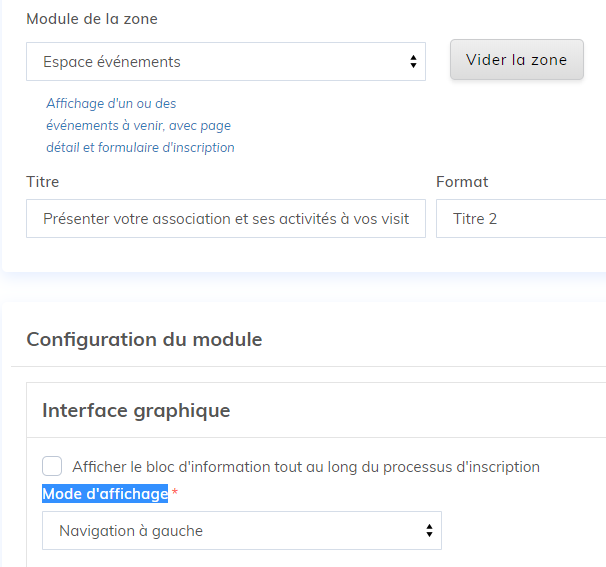The height and width of the screenshot is (567, 606).
Task: Click the red required asterisk marker
Action: 175,493
